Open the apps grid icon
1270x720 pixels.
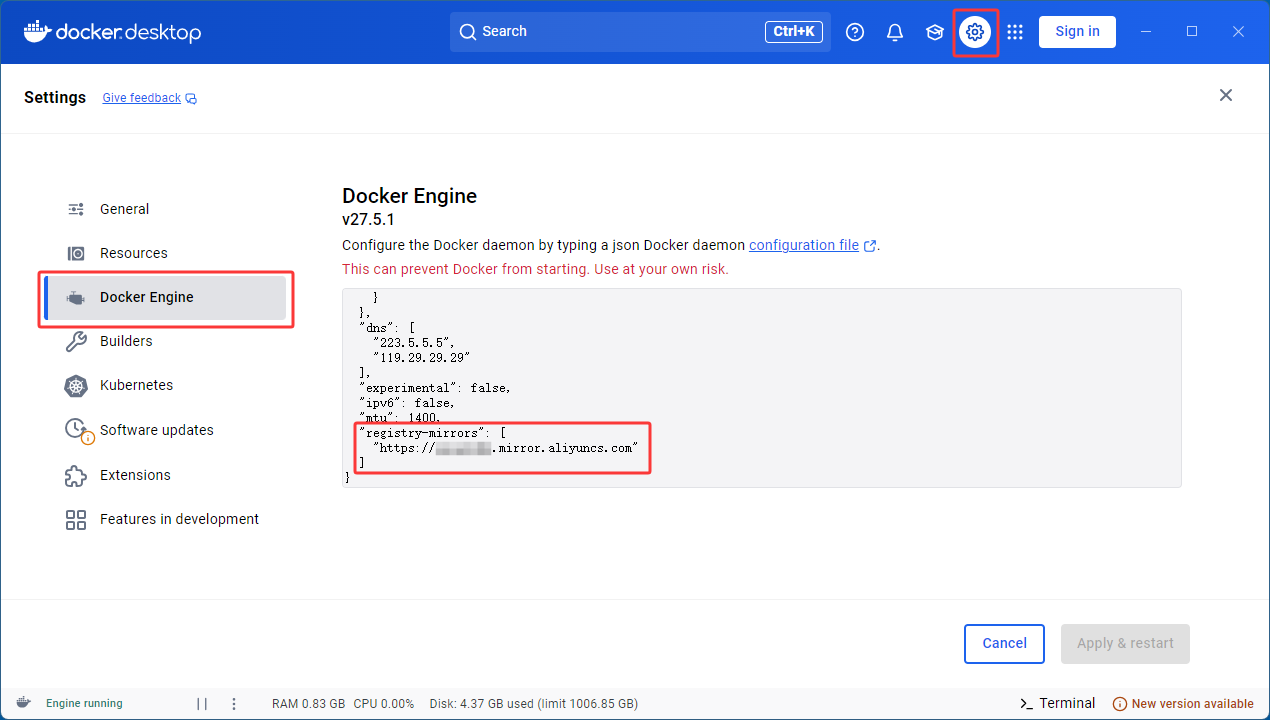coord(1015,32)
